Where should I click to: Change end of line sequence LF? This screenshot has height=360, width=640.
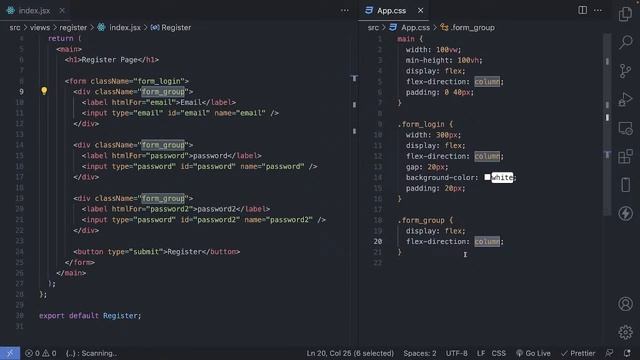(481, 353)
